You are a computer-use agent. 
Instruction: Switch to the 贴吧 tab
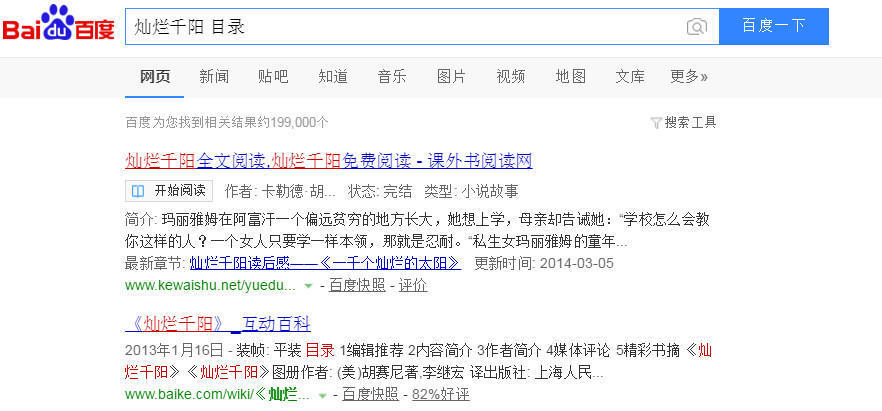click(273, 76)
